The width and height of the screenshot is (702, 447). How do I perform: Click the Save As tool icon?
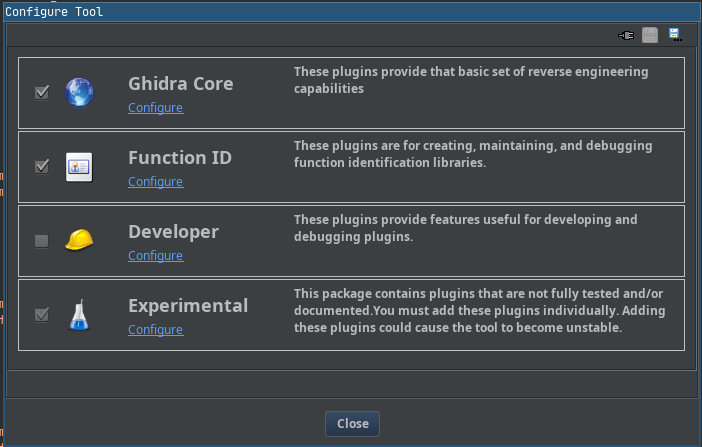click(x=675, y=34)
